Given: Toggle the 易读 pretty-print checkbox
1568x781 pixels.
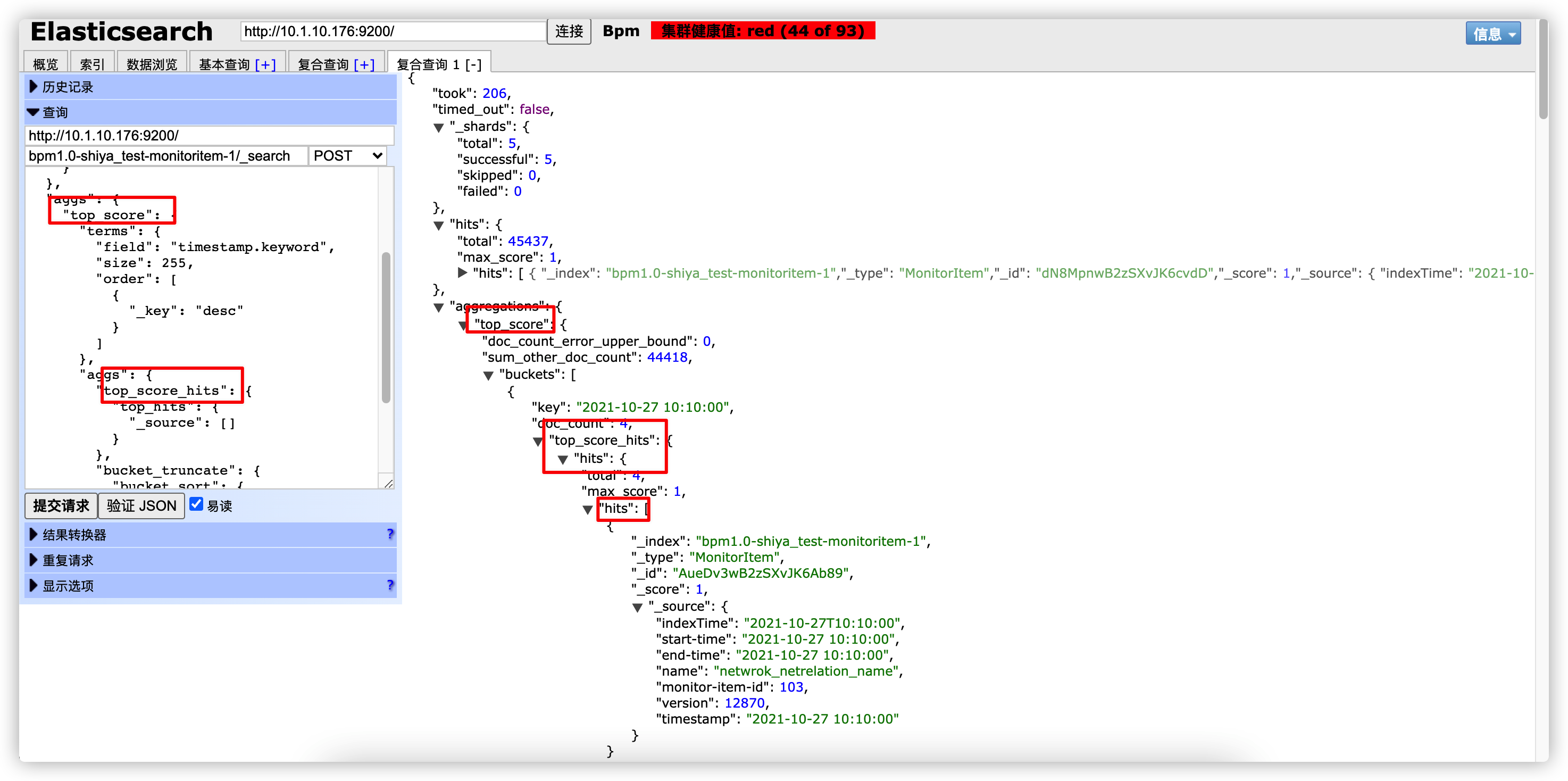Looking at the screenshot, I should 196,504.
